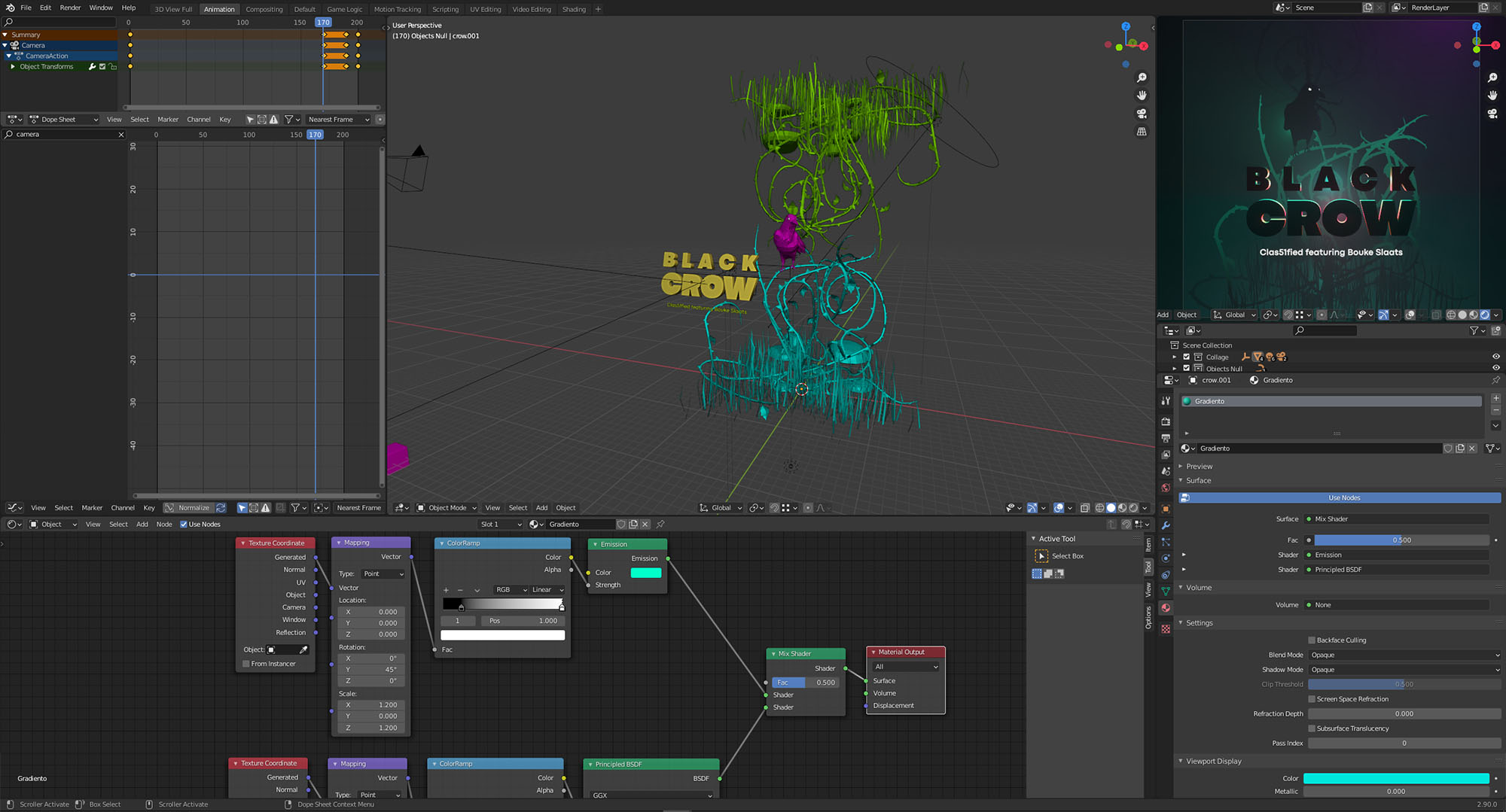The height and width of the screenshot is (812, 1506).
Task: Open the Object Constraints properties tab
Action: (1166, 575)
